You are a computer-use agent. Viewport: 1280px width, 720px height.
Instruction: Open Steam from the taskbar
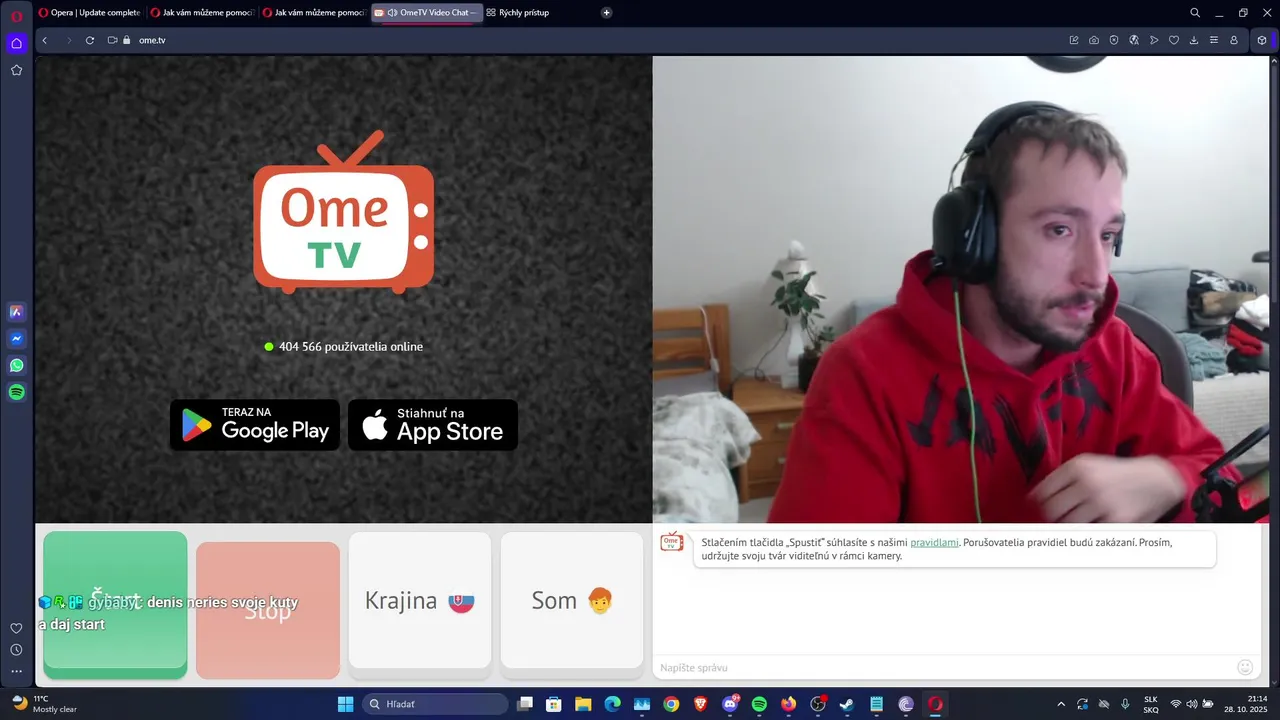847,704
